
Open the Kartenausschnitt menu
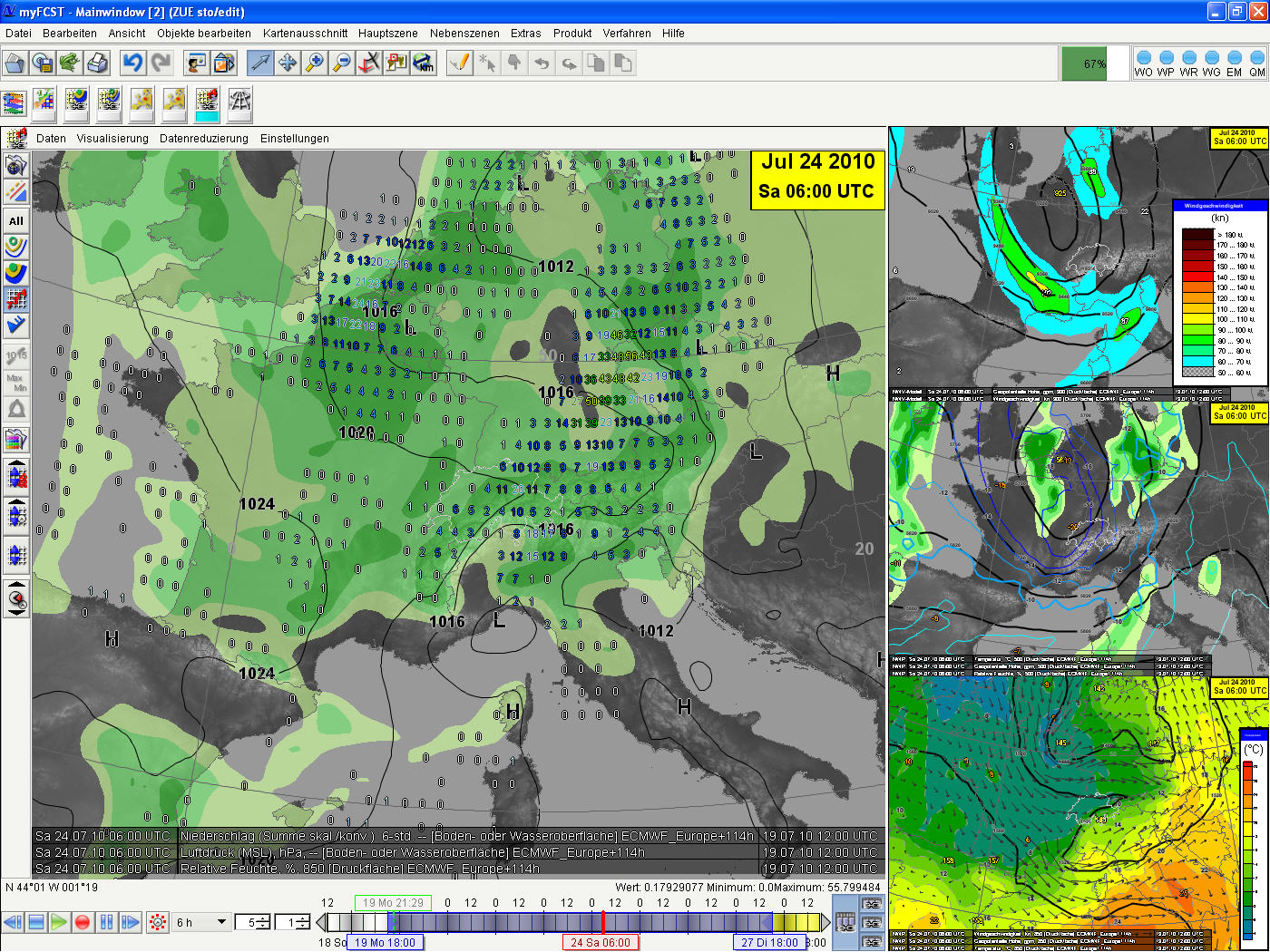coord(305,34)
